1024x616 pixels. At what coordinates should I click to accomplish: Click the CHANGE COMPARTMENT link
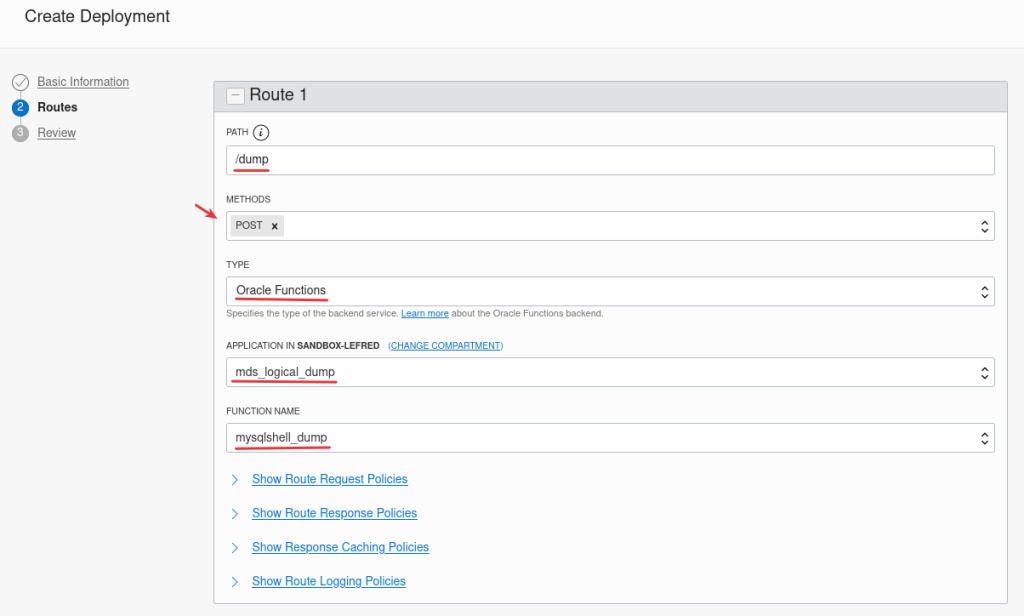coord(446,345)
